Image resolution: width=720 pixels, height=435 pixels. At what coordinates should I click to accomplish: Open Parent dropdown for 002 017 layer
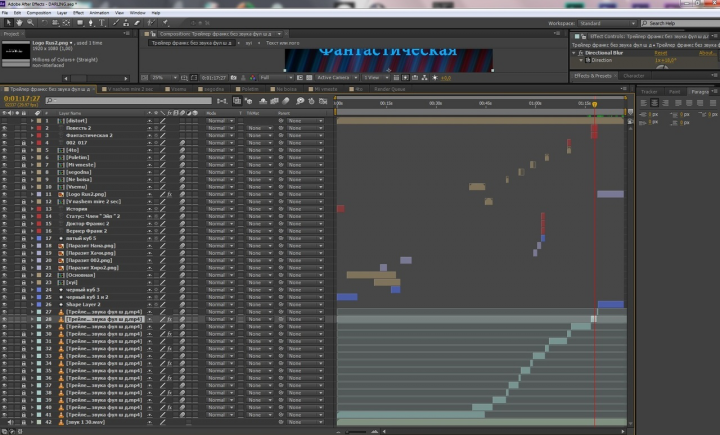[304, 143]
